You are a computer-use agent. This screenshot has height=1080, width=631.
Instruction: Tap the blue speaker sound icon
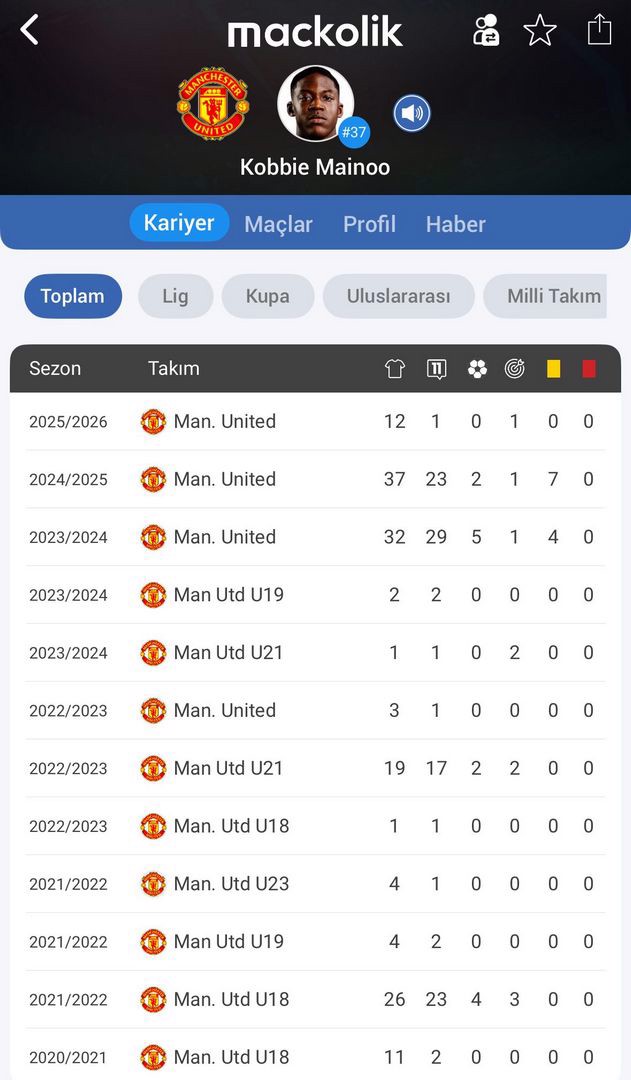(412, 113)
